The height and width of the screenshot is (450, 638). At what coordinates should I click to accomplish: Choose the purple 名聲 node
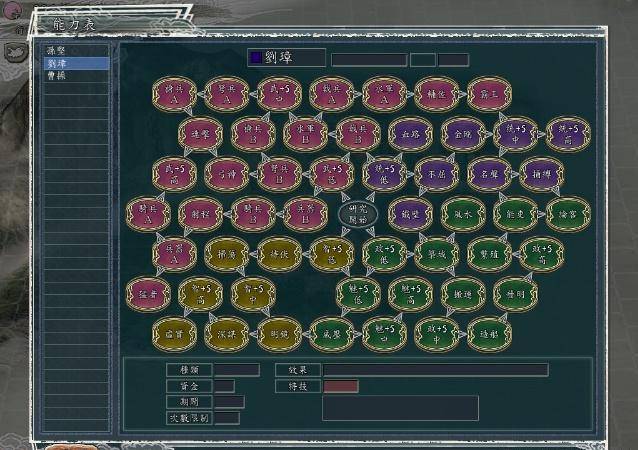489,174
